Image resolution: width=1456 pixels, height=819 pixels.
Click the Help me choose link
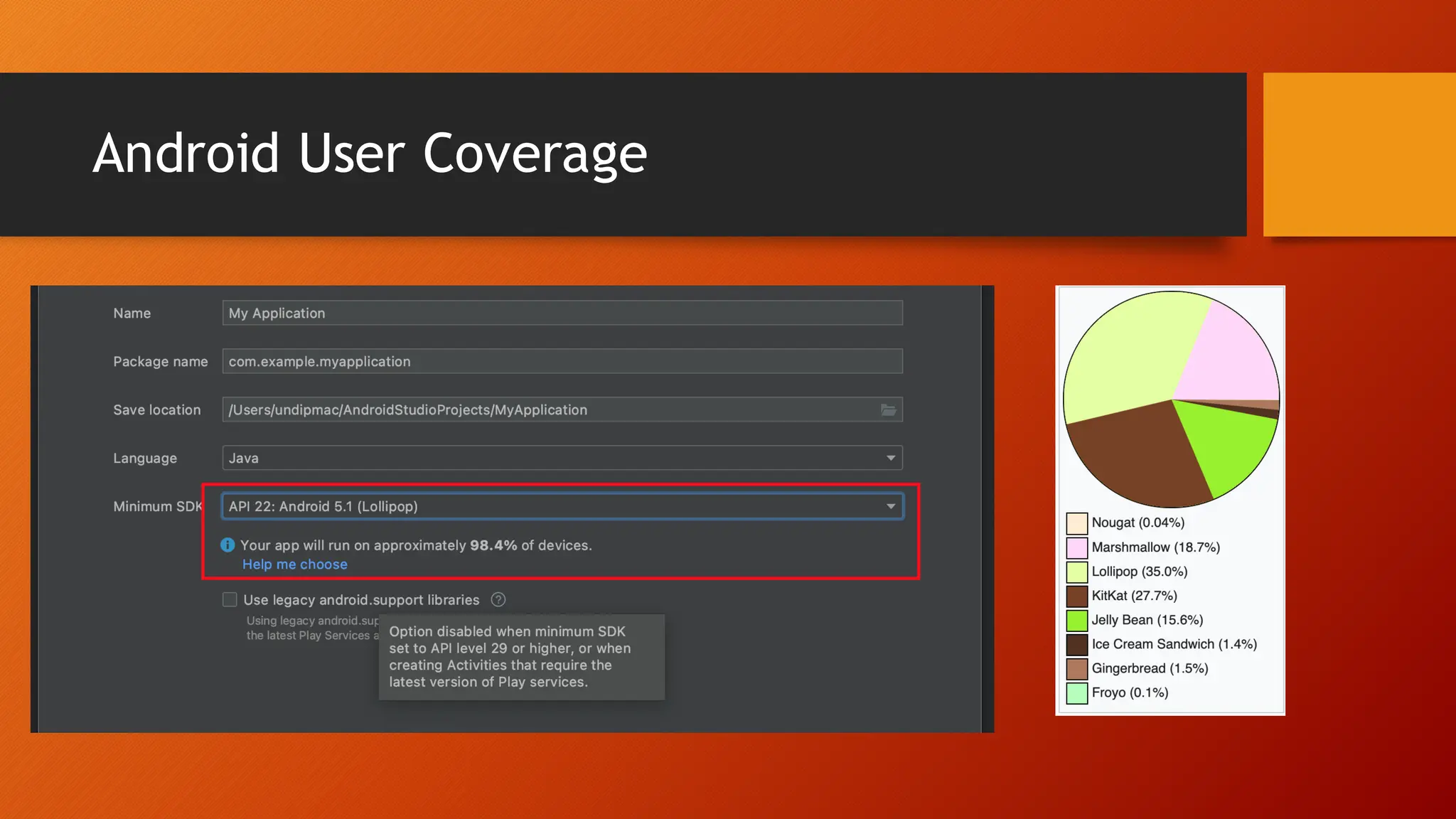pyautogui.click(x=295, y=564)
